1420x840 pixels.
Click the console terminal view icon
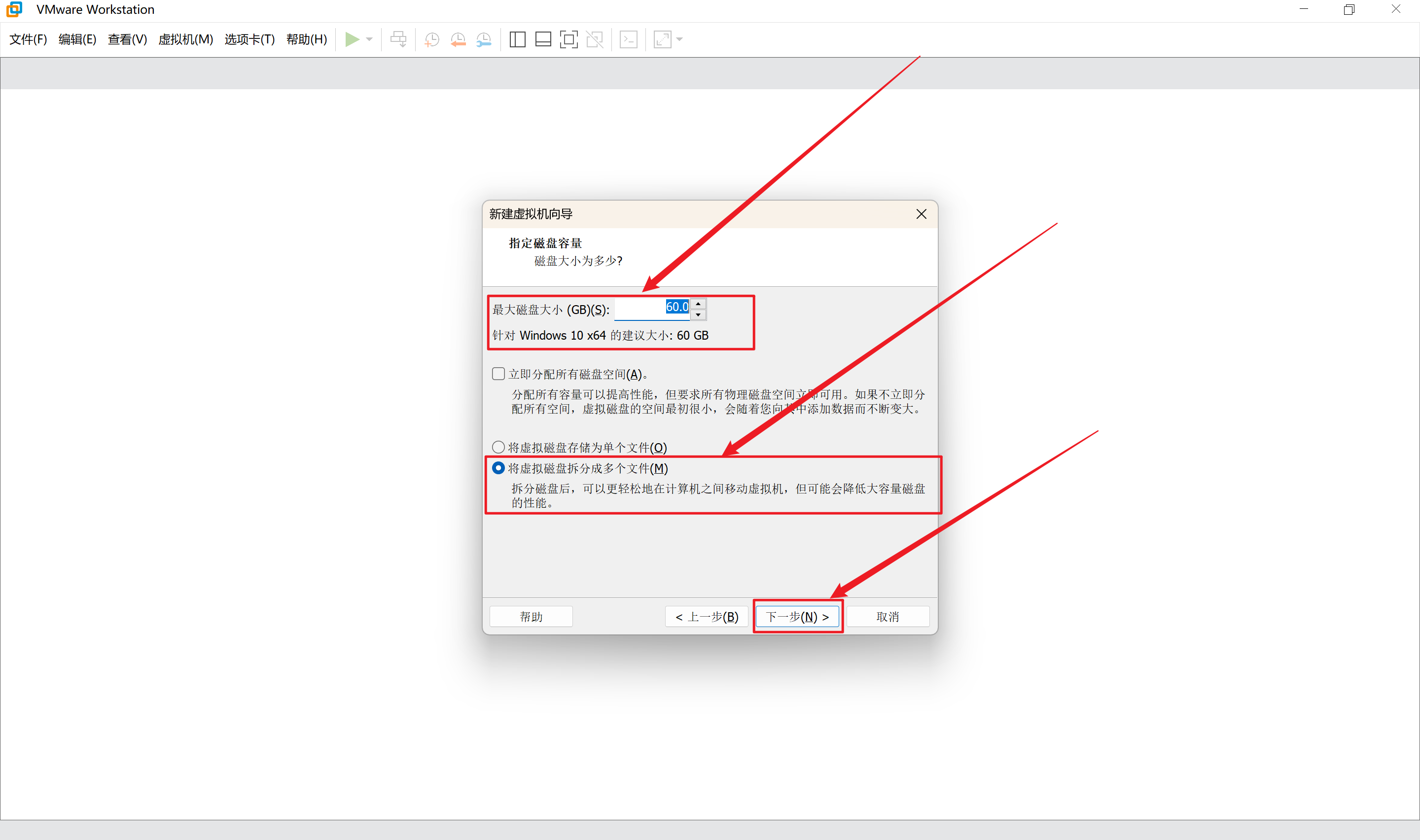(x=628, y=39)
